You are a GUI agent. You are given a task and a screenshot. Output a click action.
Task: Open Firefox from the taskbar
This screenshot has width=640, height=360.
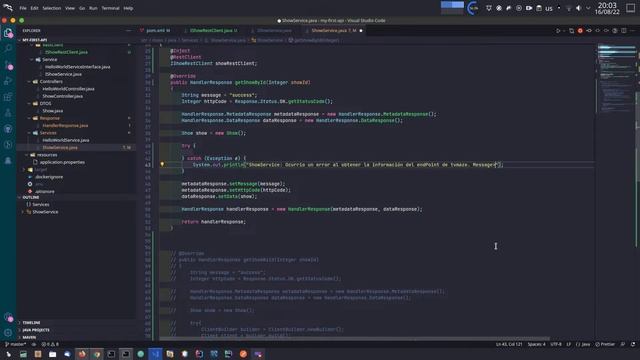click(82, 354)
